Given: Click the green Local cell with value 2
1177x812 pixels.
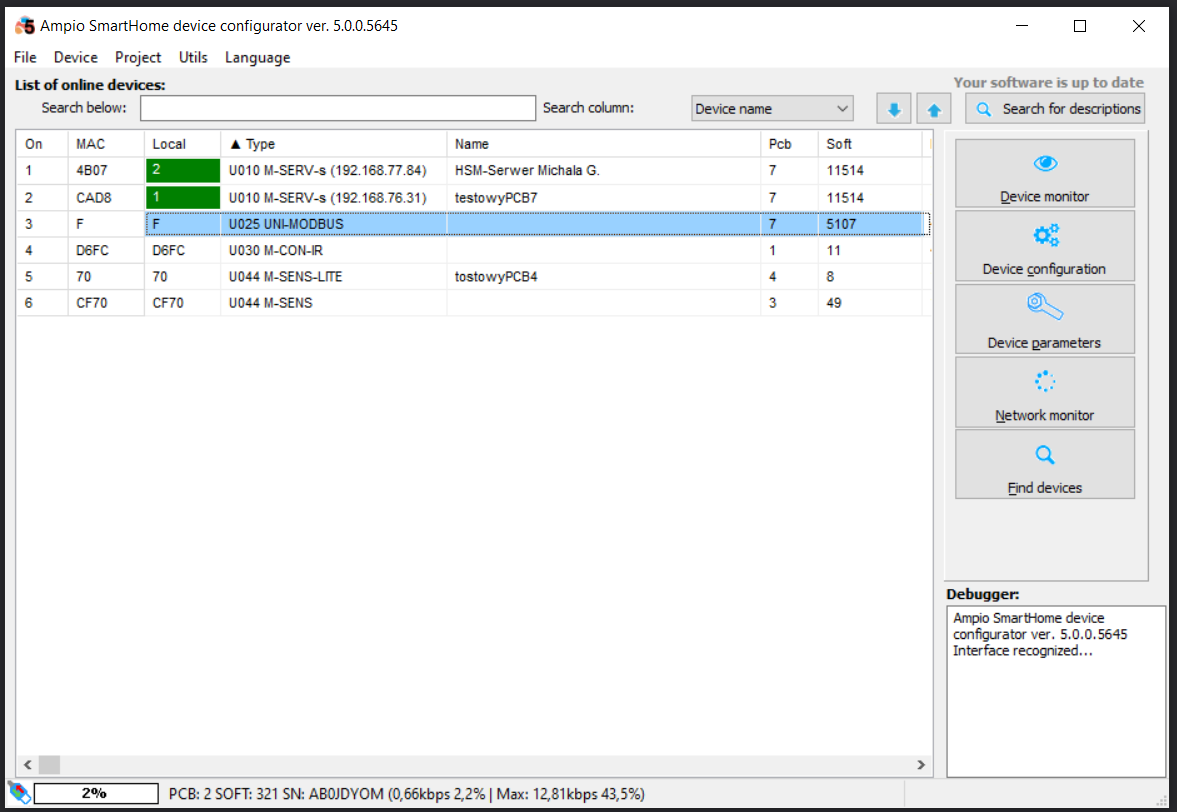Looking at the screenshot, I should pyautogui.click(x=182, y=170).
